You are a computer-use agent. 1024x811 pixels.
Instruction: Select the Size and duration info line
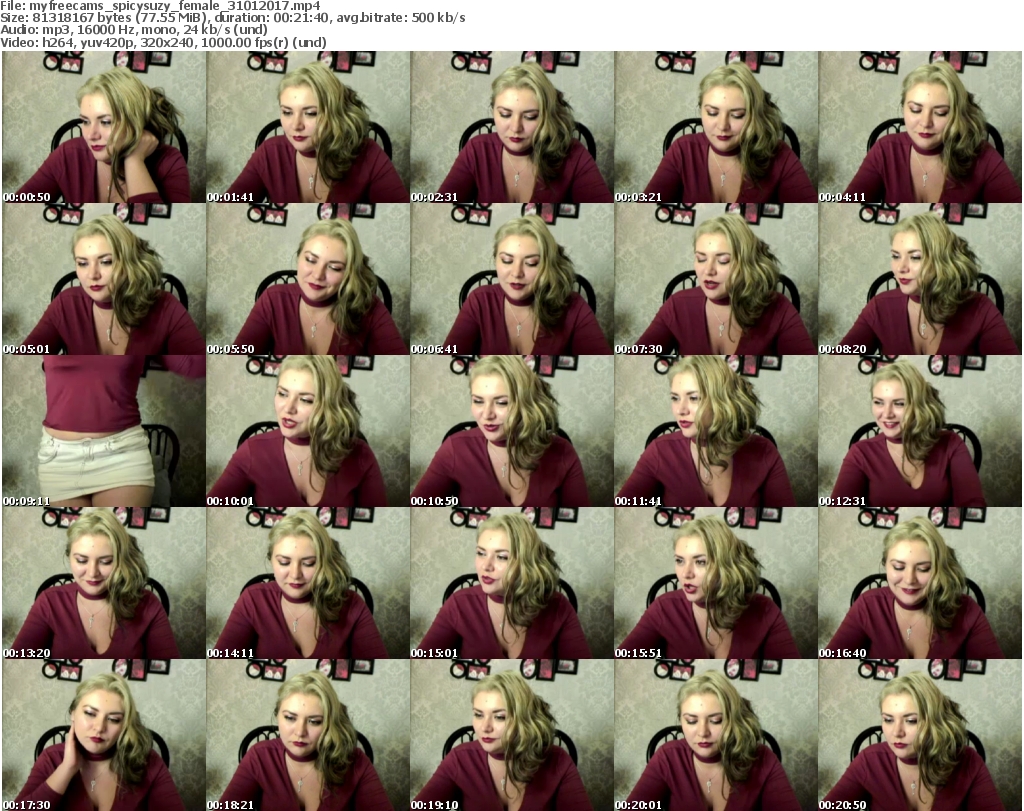point(232,18)
